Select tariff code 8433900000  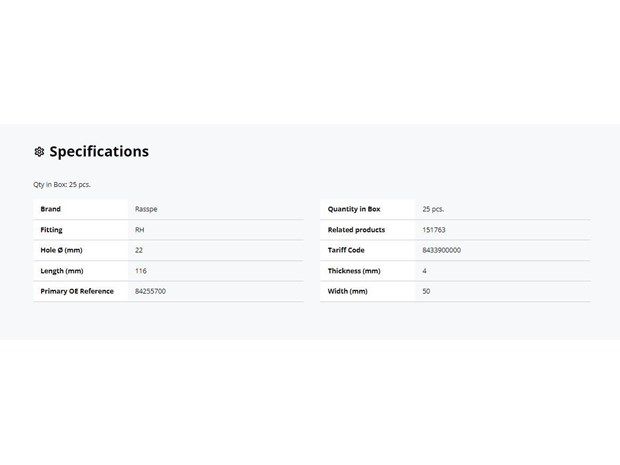click(x=441, y=250)
